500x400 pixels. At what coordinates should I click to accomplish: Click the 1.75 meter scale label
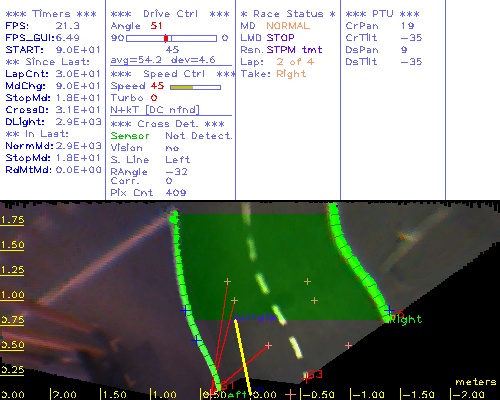pyautogui.click(x=12, y=220)
